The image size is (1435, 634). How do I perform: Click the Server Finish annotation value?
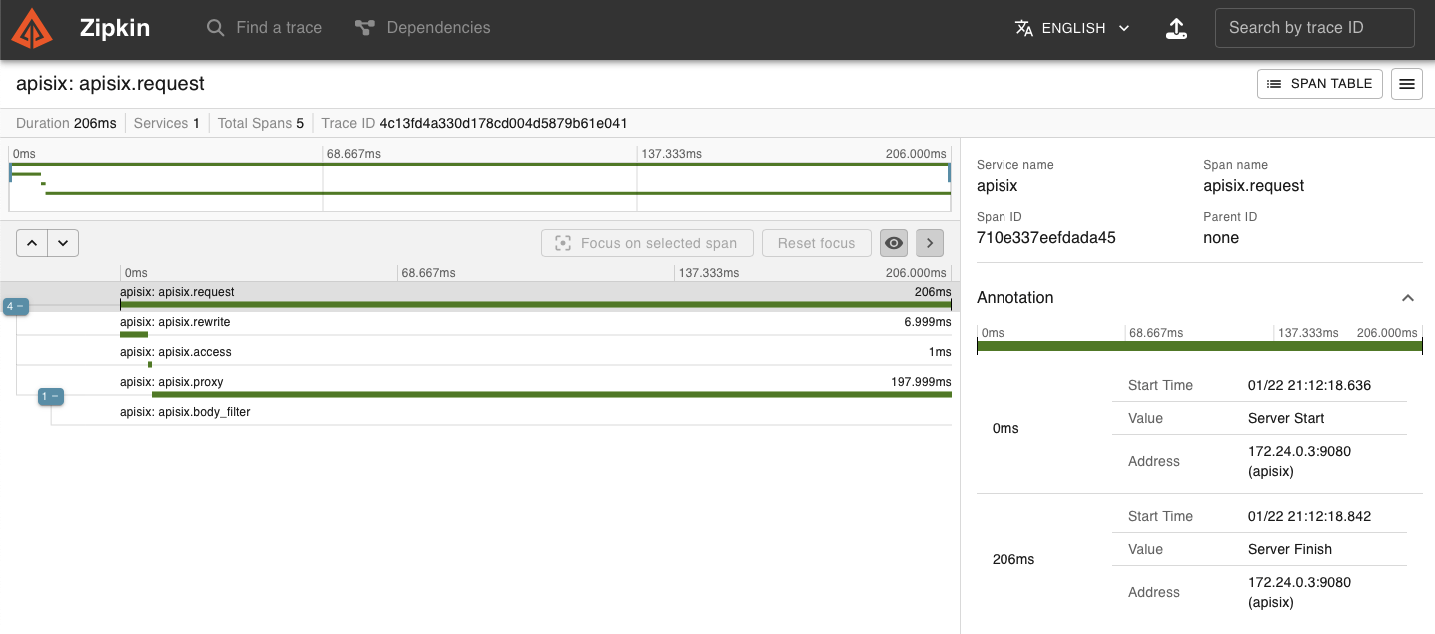[x=1290, y=549]
